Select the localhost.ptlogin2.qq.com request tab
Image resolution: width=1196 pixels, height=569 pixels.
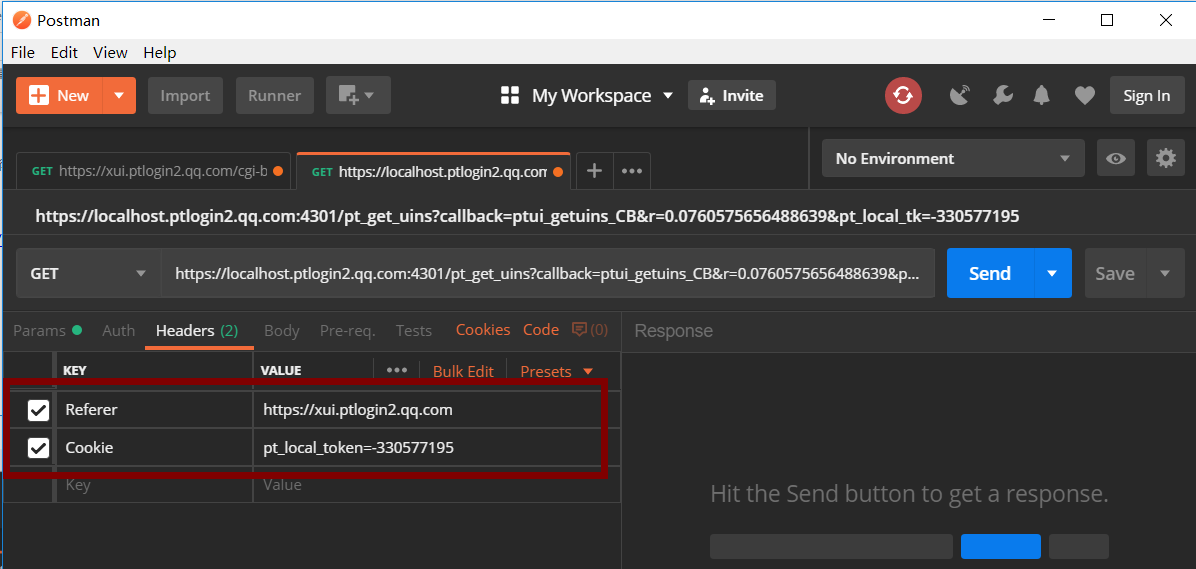pos(433,171)
